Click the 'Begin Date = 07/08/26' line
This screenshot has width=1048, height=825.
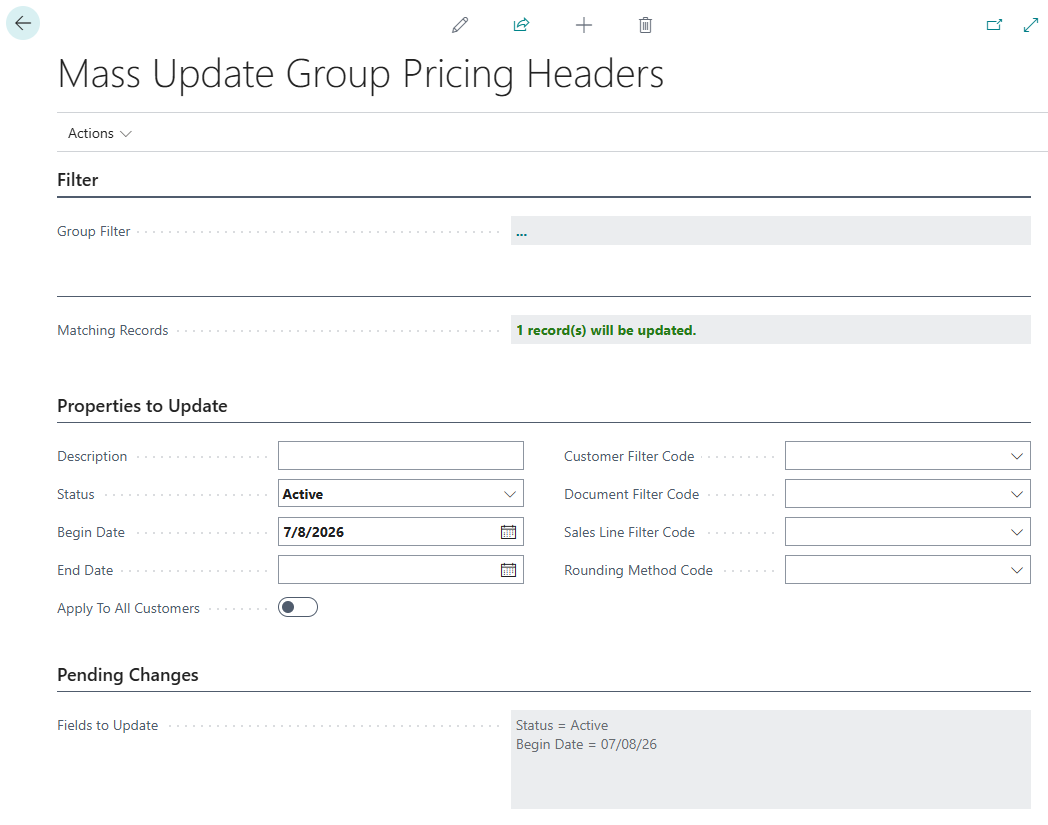[586, 744]
